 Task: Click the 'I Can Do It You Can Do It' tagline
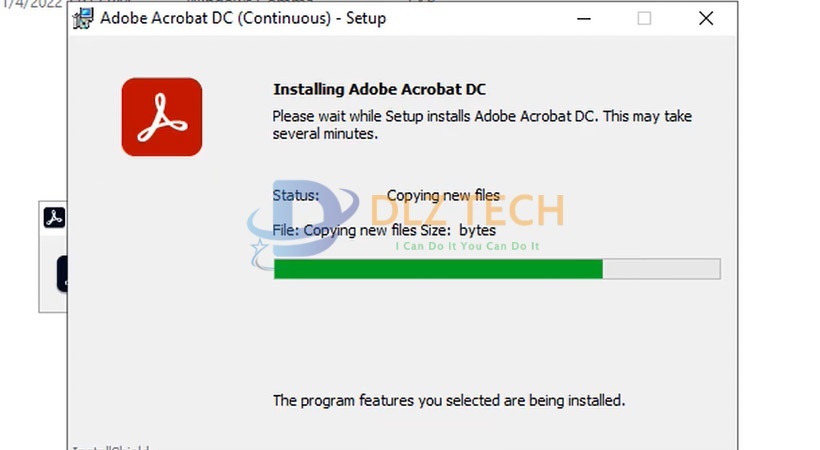pos(467,246)
